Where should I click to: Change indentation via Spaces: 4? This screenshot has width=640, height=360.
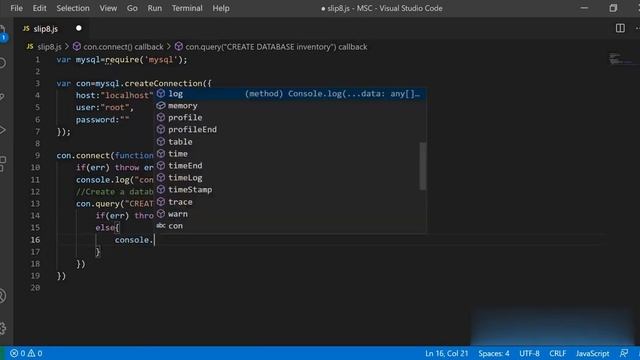pos(494,353)
